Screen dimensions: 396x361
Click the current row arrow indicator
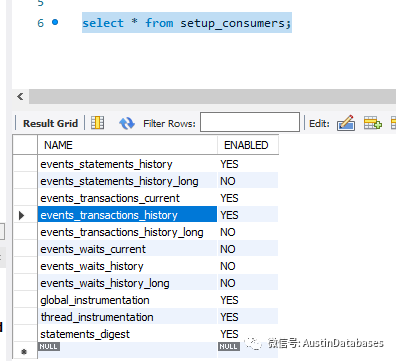(22, 215)
